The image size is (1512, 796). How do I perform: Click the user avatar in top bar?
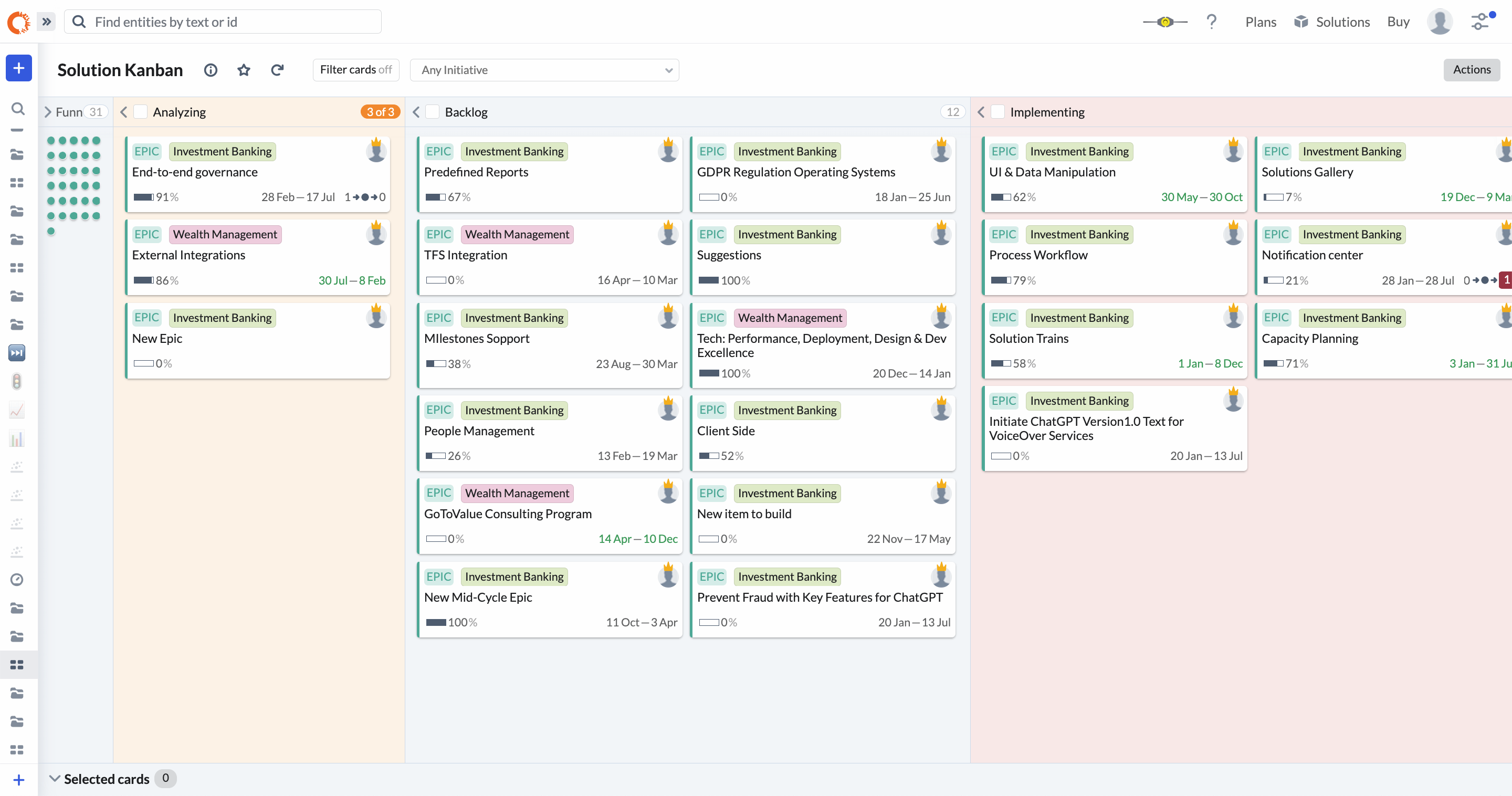[1439, 22]
